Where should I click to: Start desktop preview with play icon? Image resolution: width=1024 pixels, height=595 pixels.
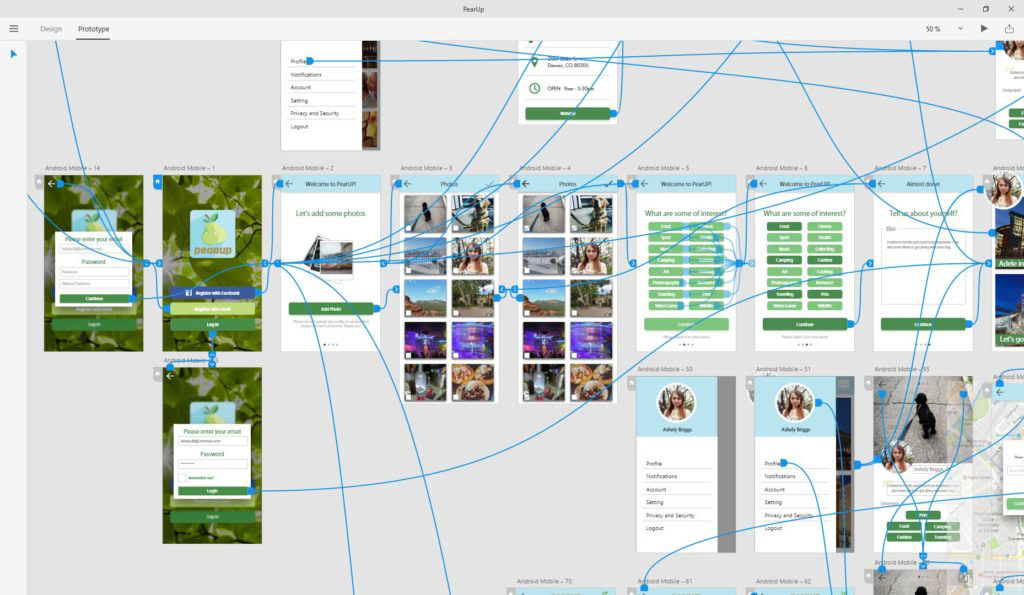[x=984, y=29]
